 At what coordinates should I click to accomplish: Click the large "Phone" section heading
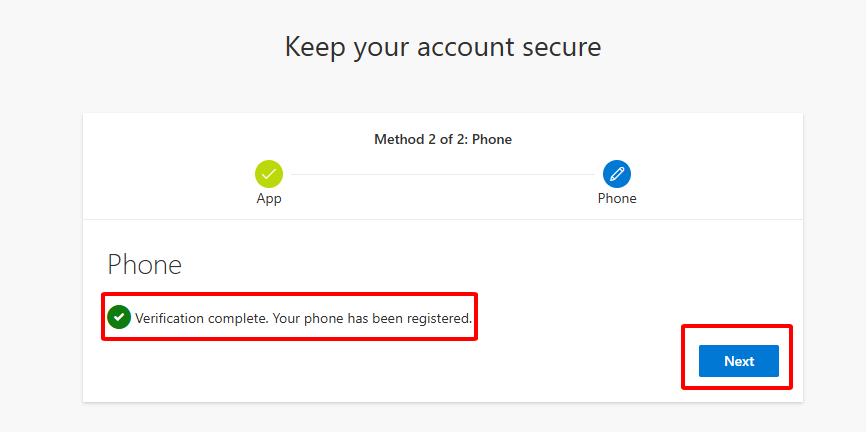[x=145, y=265]
